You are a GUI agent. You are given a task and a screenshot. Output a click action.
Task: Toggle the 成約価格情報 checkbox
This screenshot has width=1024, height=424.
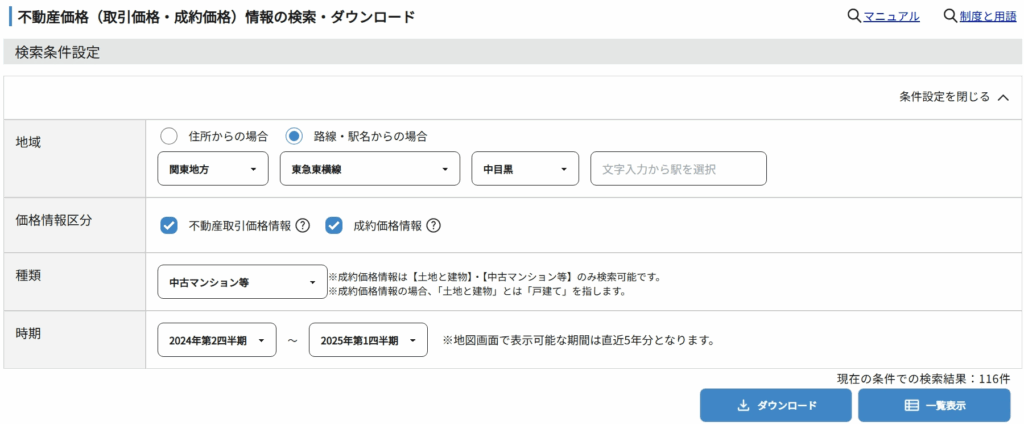click(x=334, y=225)
